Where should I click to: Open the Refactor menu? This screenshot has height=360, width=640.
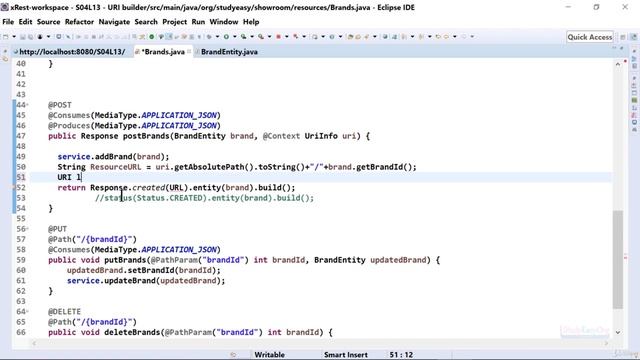tap(79, 22)
